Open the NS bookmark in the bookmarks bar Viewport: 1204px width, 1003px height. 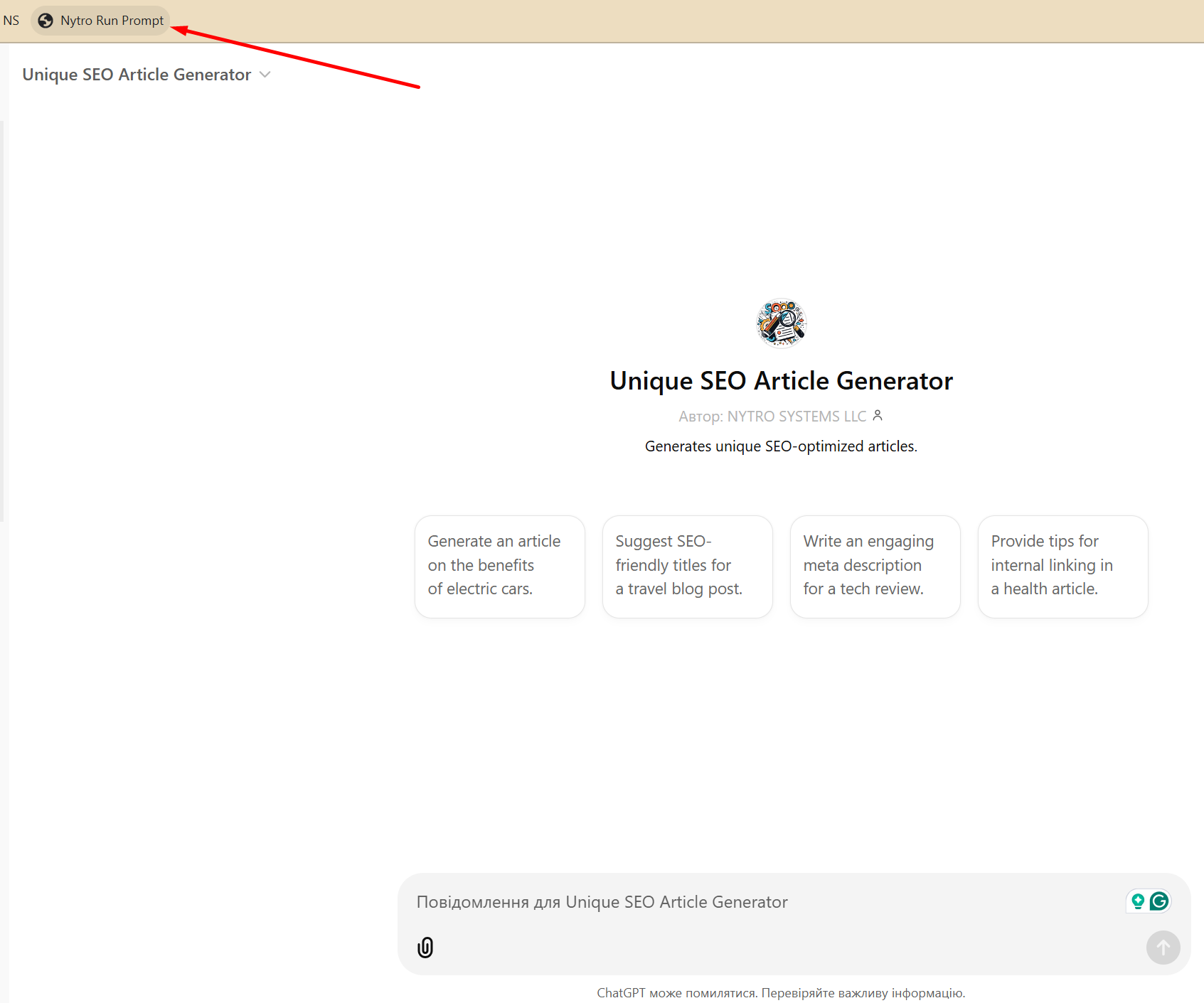[x=11, y=21]
